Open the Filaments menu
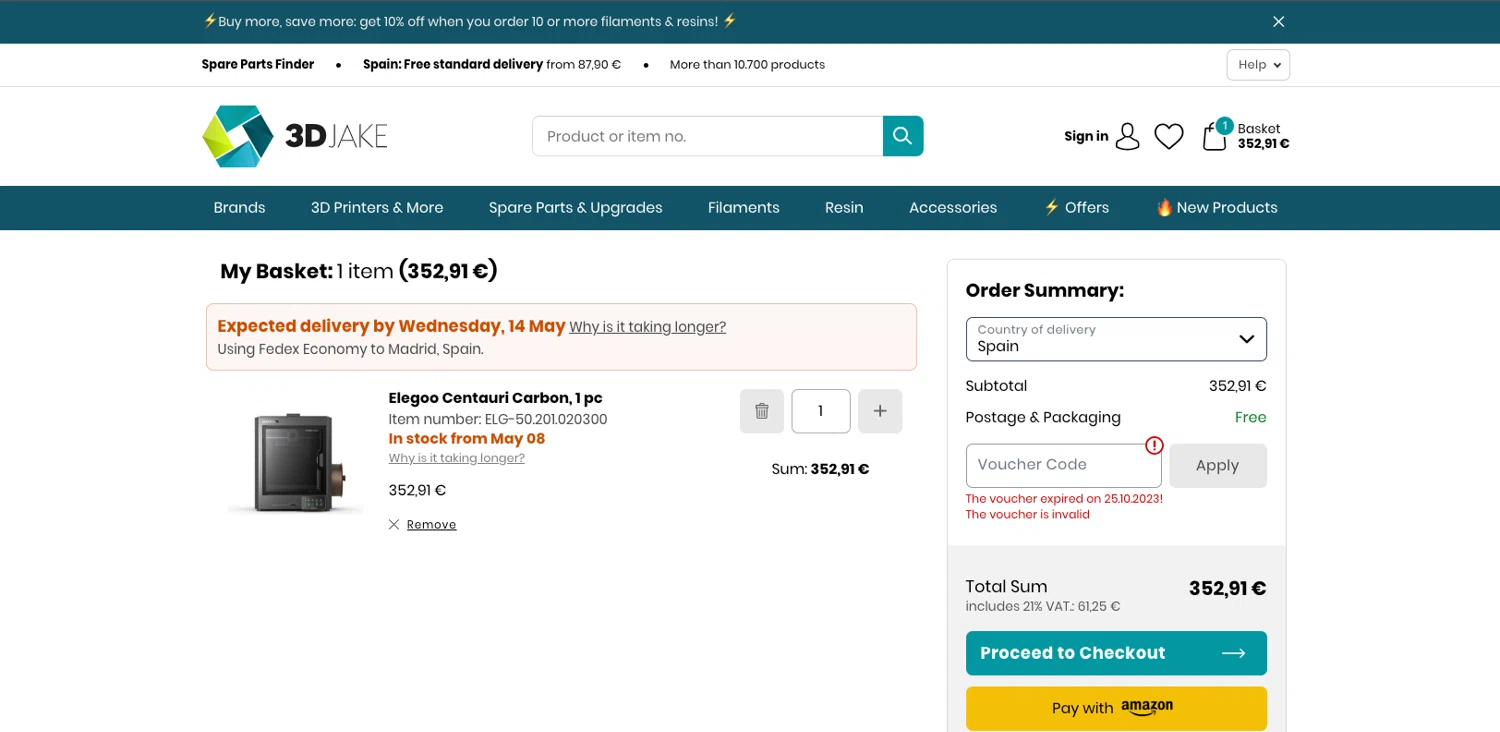The image size is (1500, 732). pos(743,208)
